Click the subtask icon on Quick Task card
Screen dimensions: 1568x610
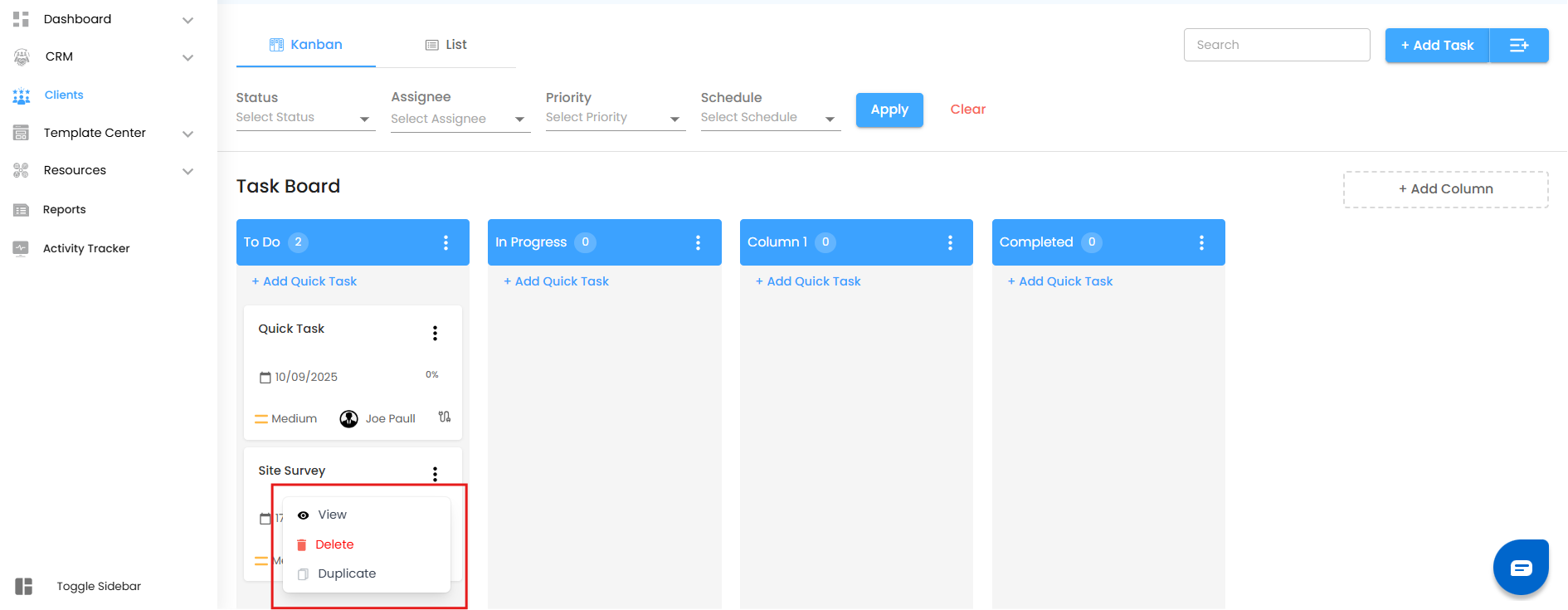pyautogui.click(x=445, y=417)
